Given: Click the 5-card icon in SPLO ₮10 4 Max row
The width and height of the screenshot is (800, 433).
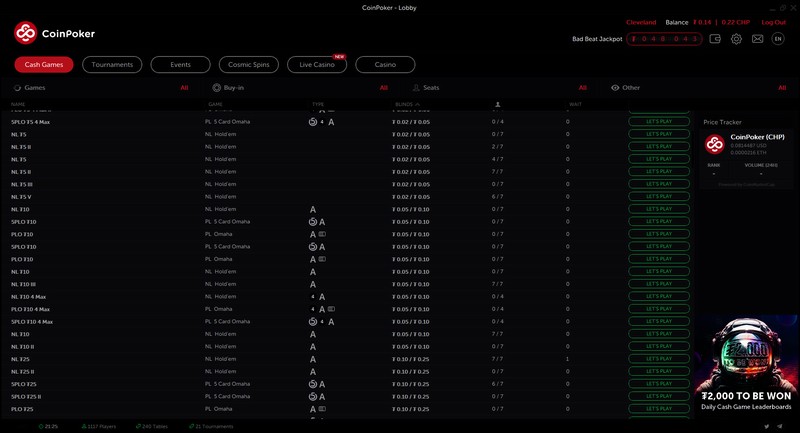Looking at the screenshot, I should [x=313, y=322].
